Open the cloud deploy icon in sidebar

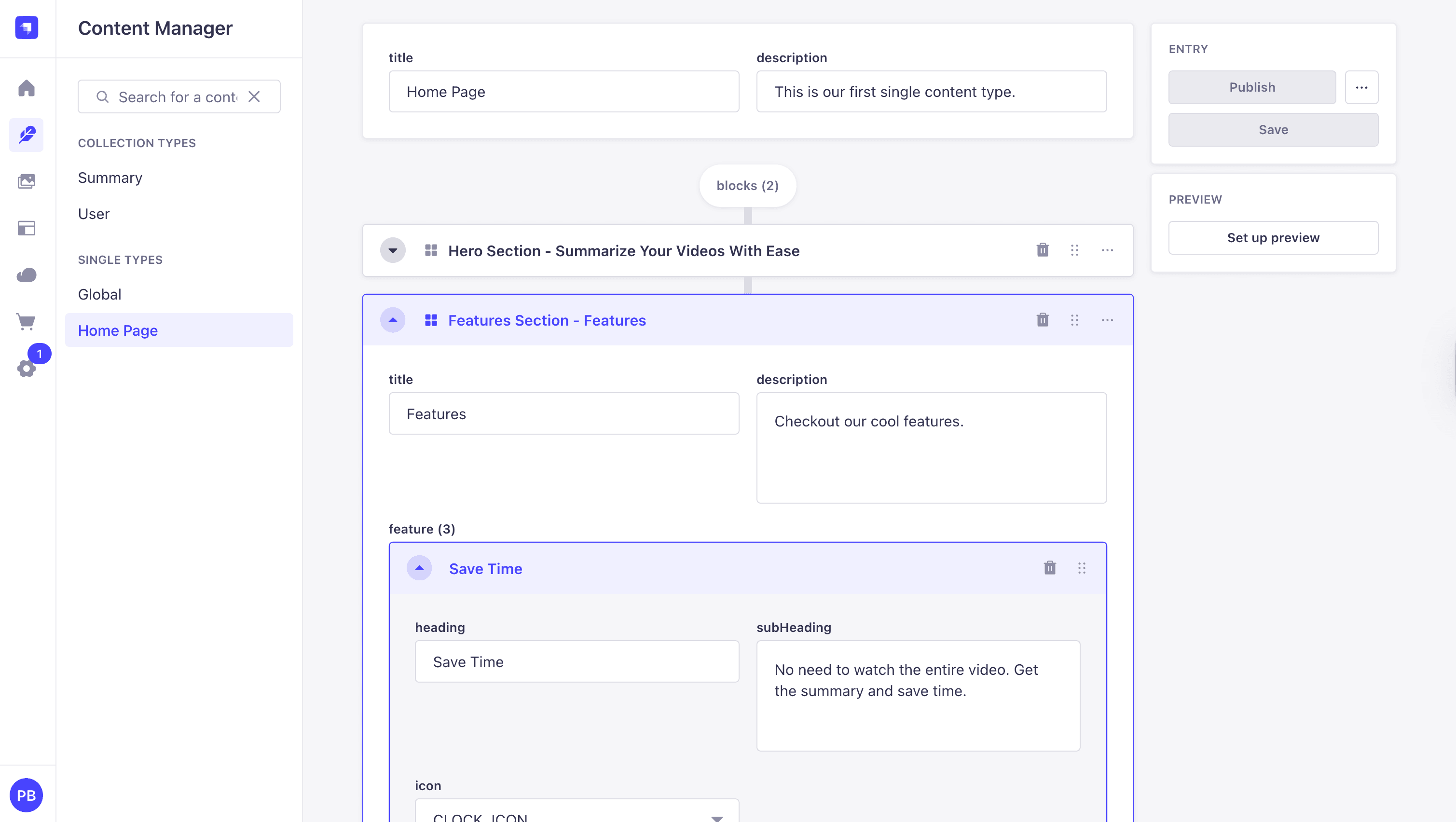pos(27,275)
